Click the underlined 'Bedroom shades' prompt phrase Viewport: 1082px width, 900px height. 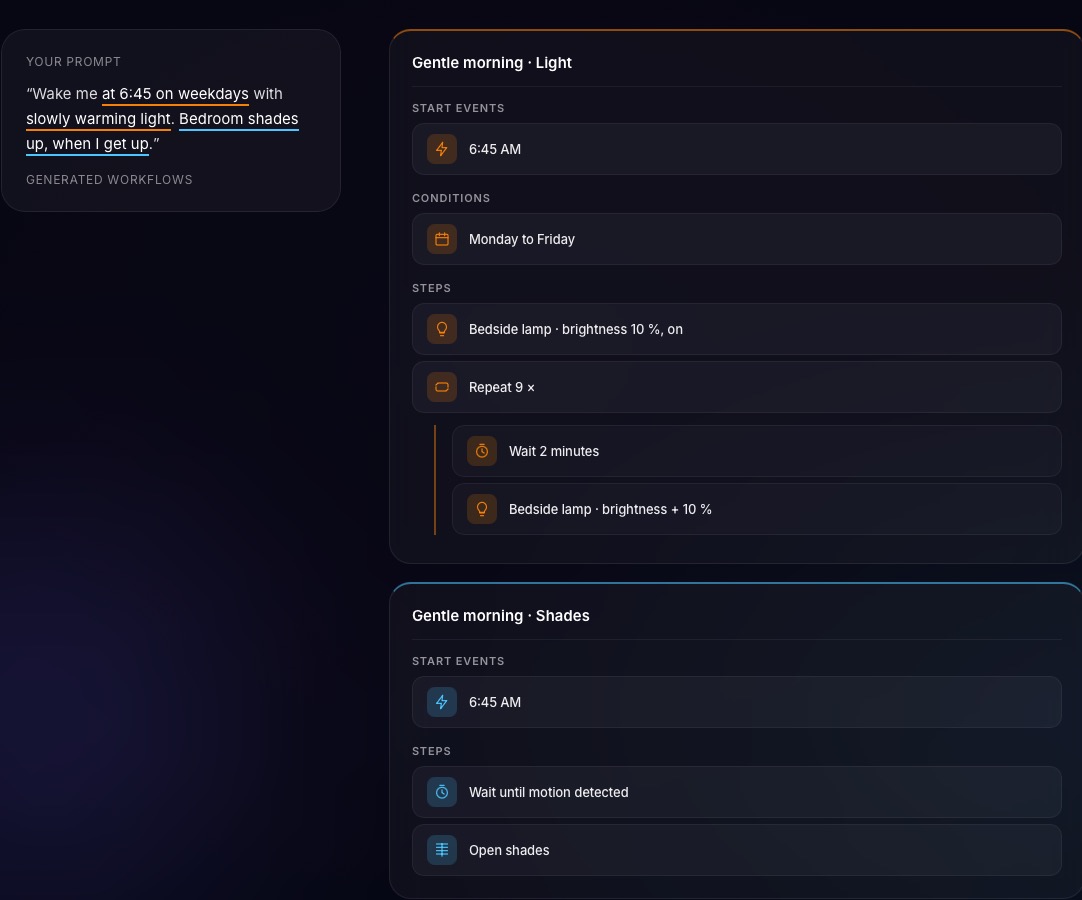(x=239, y=119)
